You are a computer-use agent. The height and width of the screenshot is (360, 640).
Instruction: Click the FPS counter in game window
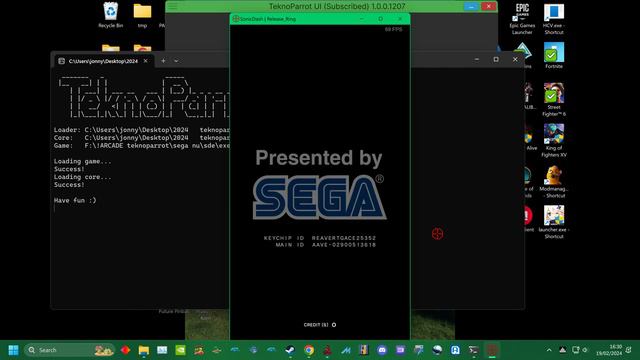coord(393,29)
